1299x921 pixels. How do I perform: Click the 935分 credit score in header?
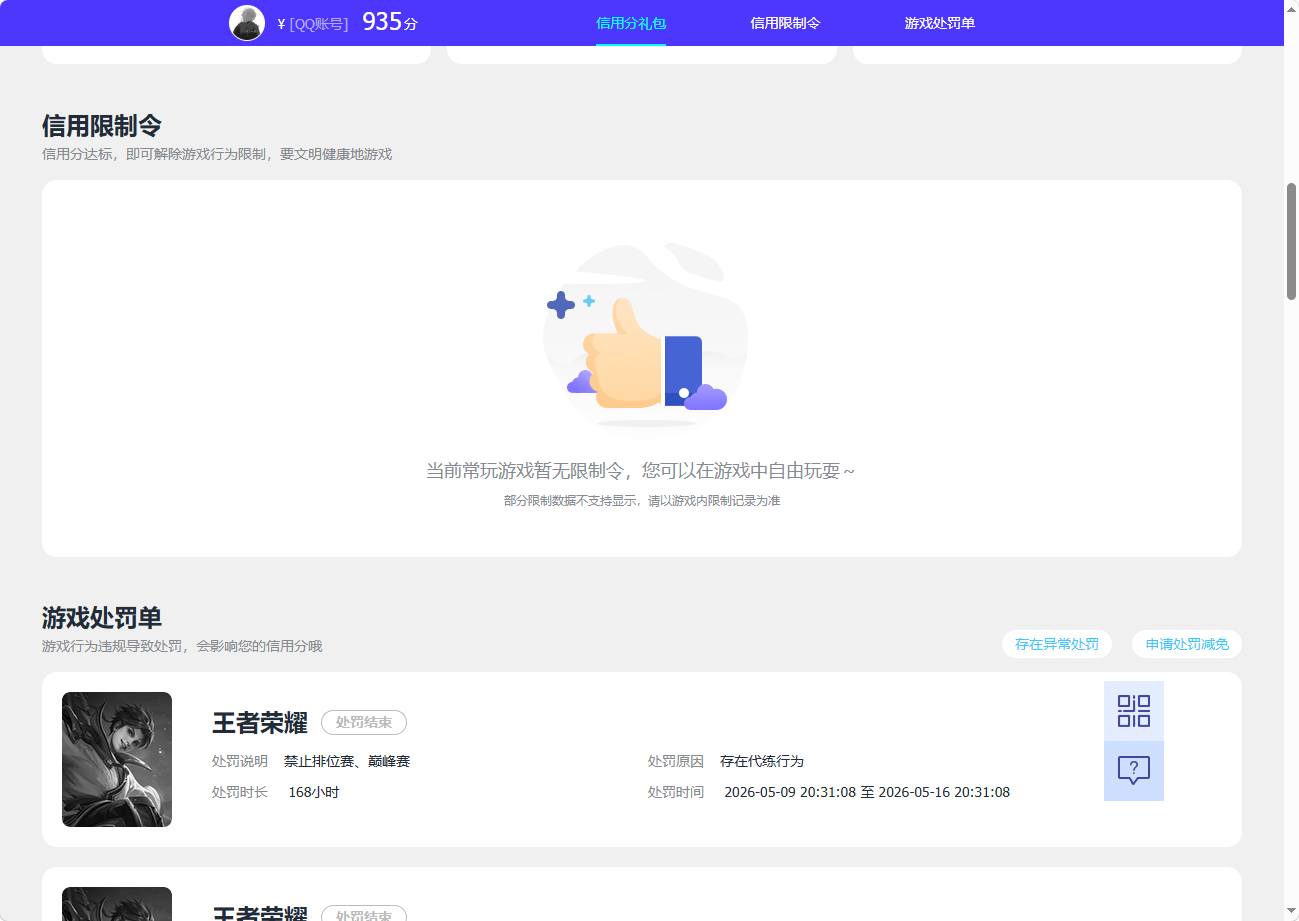tap(390, 22)
